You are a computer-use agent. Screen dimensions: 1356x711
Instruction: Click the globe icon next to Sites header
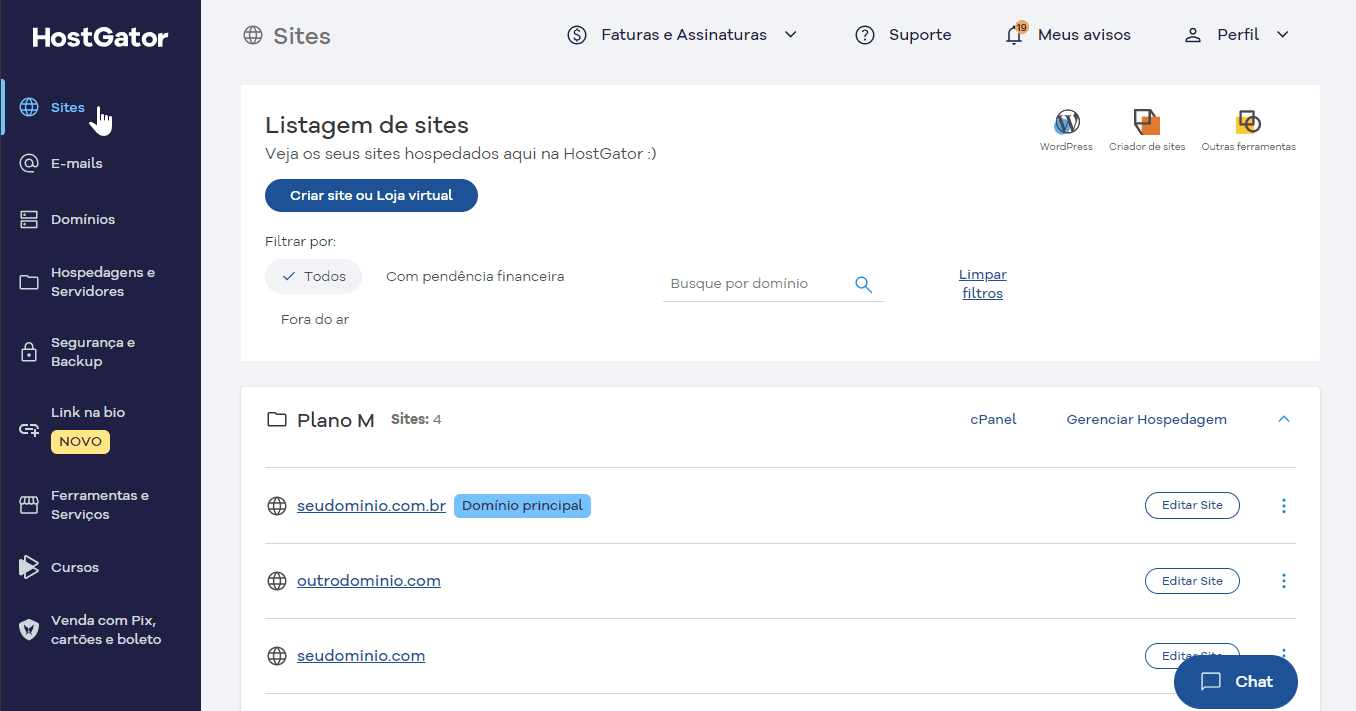(x=253, y=36)
